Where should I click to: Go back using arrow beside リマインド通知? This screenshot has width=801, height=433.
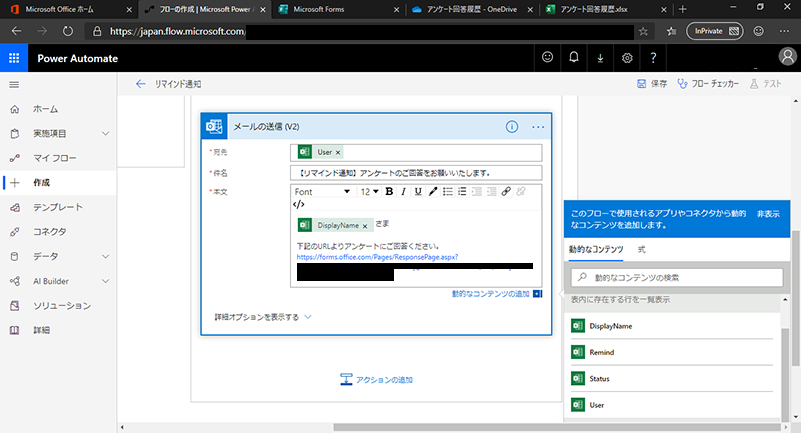coord(140,84)
